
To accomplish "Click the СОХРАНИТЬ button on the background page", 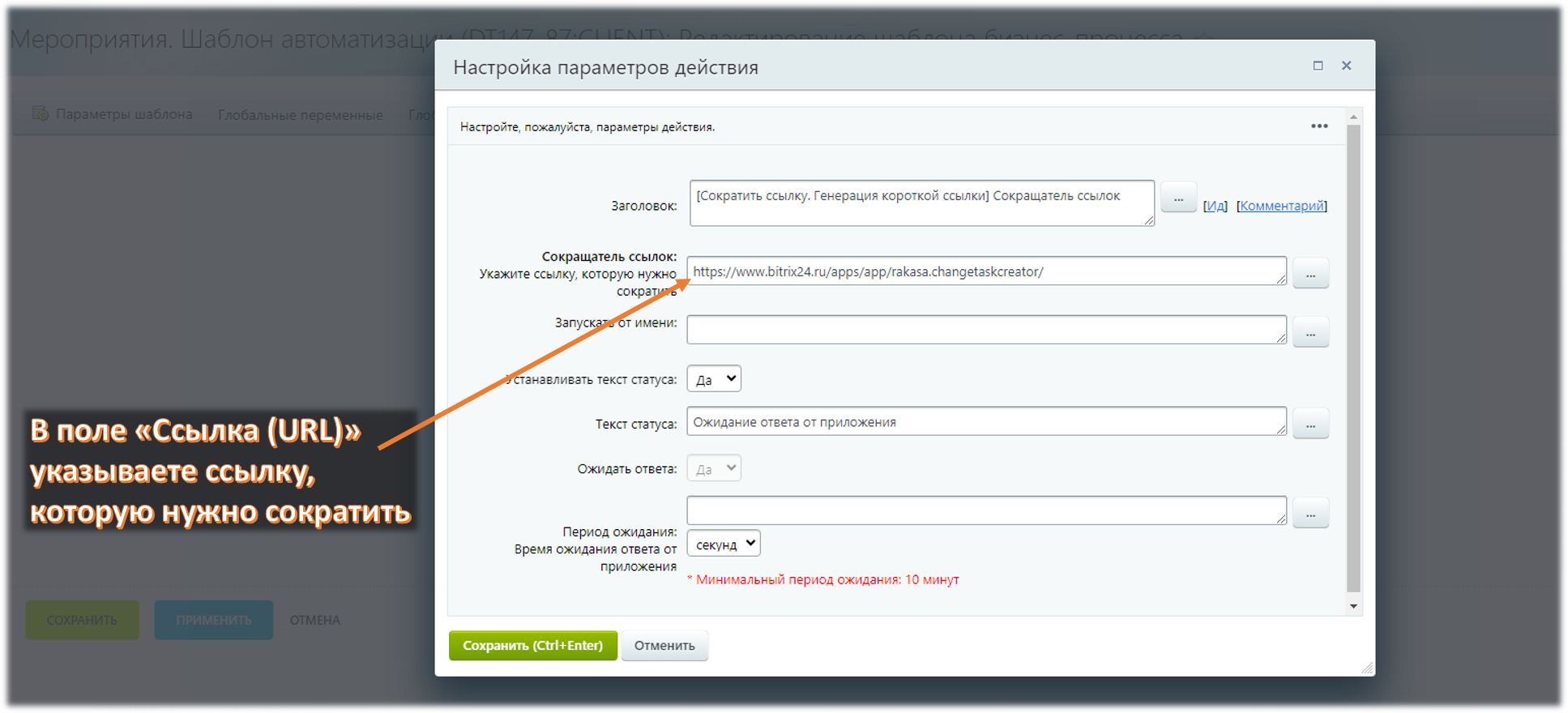I will 82,620.
